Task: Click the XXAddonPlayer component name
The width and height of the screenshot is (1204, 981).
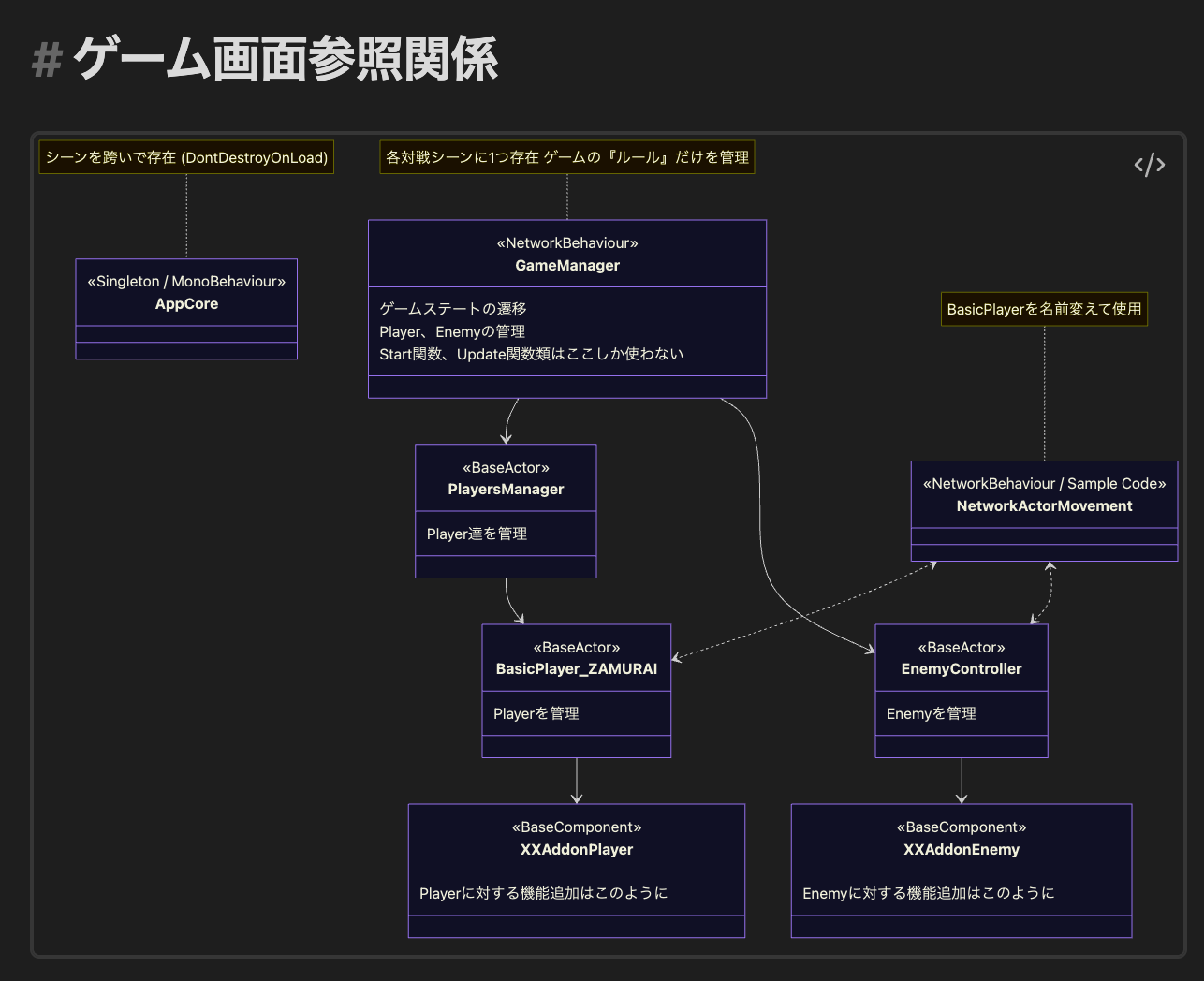Action: (x=577, y=850)
